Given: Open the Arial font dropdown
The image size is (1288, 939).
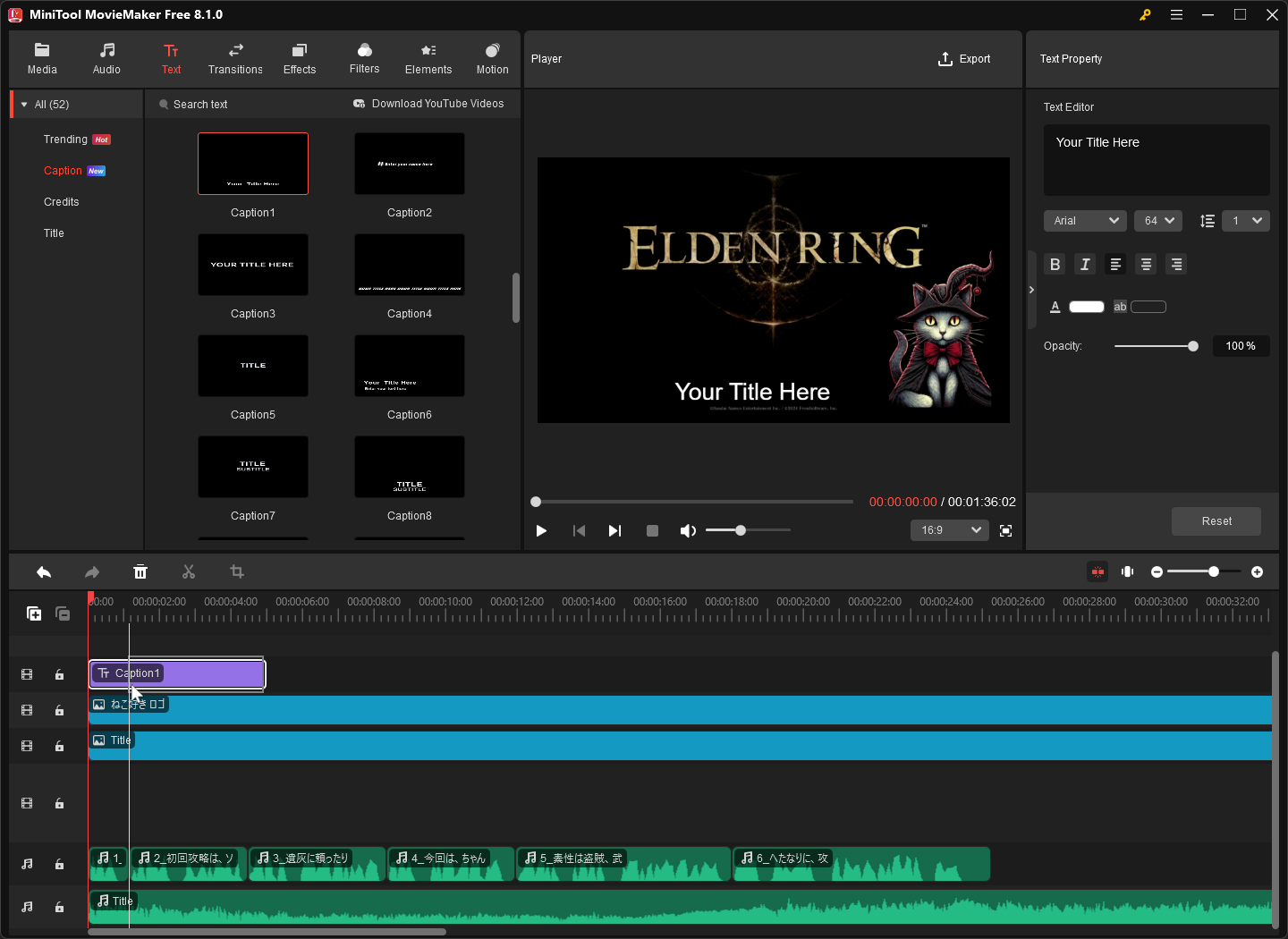Looking at the screenshot, I should pyautogui.click(x=1085, y=221).
